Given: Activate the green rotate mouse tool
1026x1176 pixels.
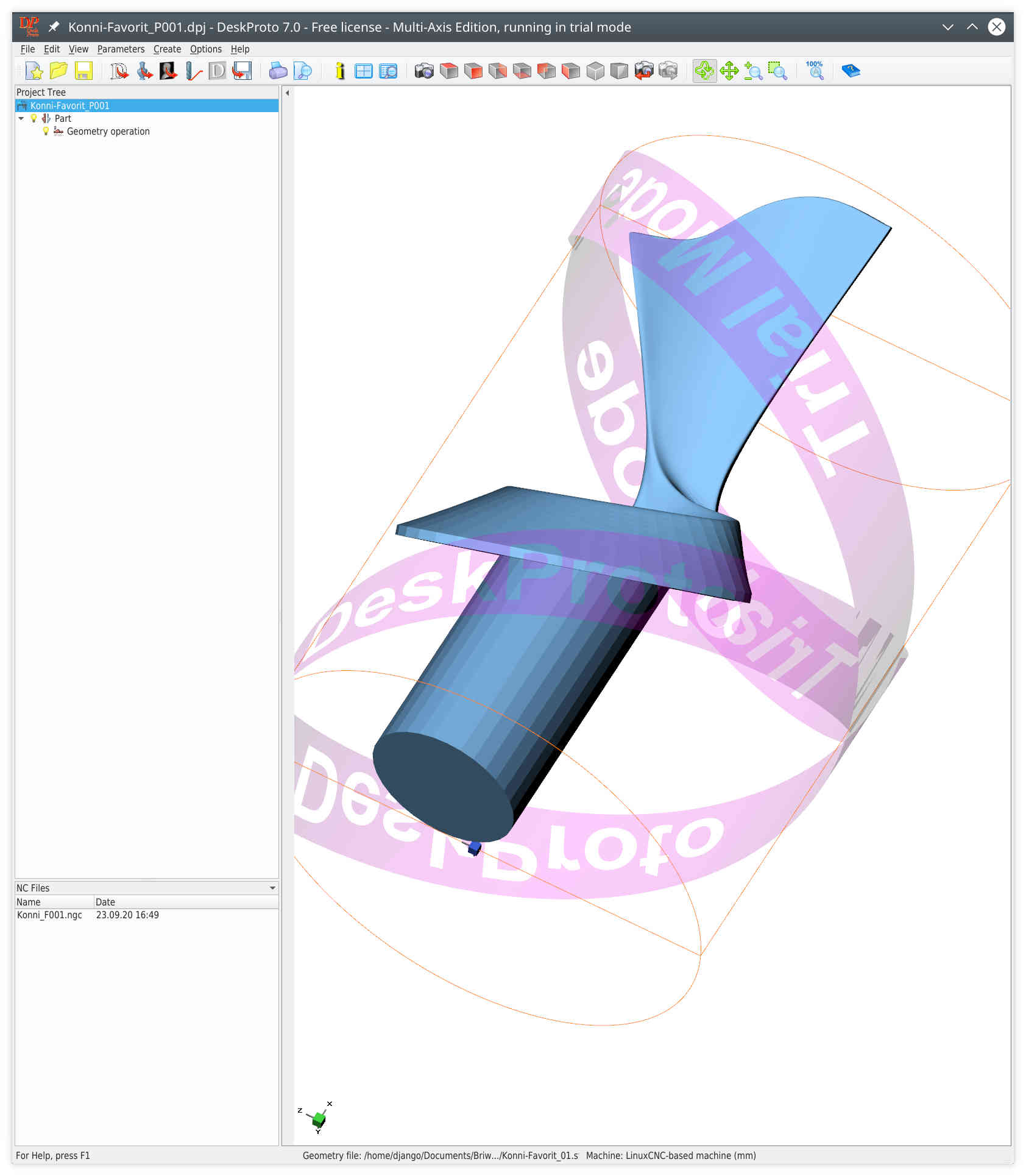Looking at the screenshot, I should point(704,71).
